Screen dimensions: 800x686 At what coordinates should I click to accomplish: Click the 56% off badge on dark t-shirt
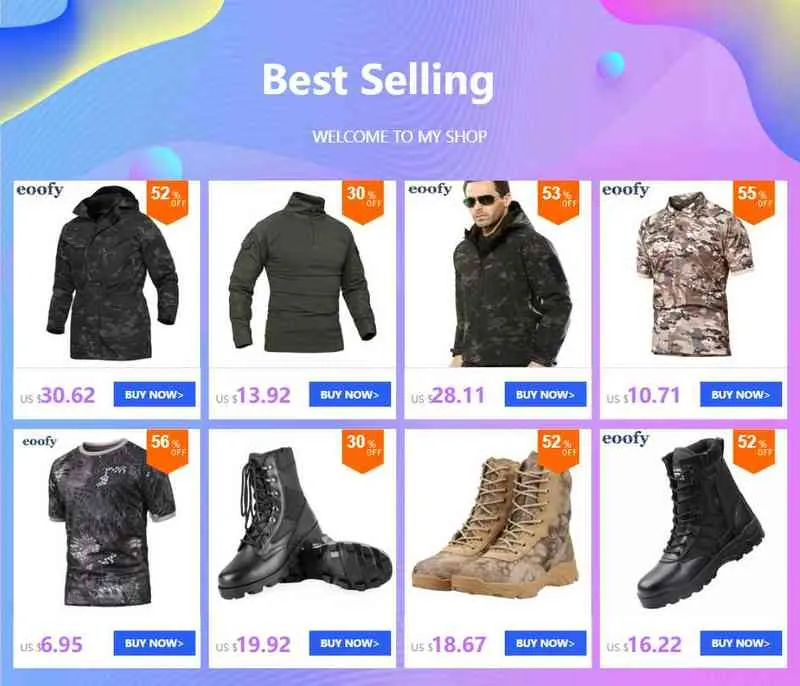167,450
